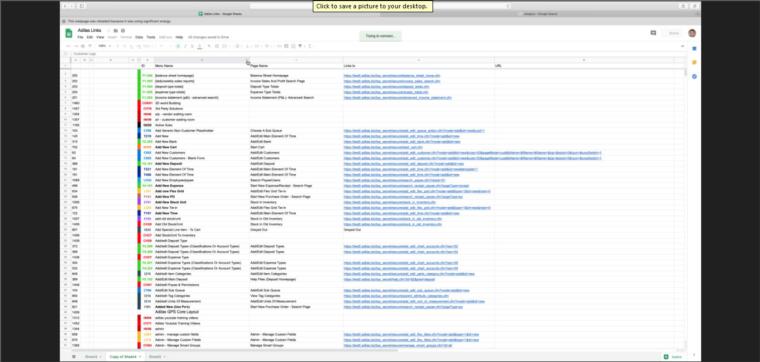Open the Data menu
Screen dimensions: 760x362
pyautogui.click(x=139, y=37)
